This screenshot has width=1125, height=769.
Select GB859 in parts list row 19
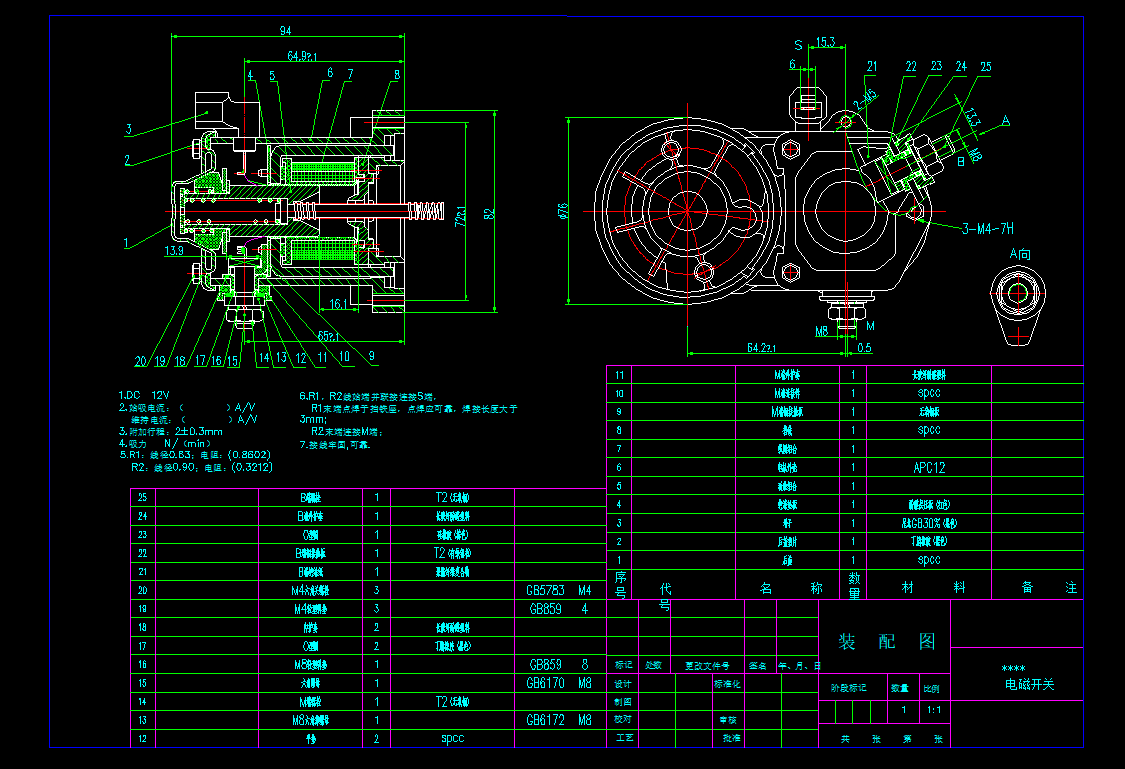tap(545, 609)
